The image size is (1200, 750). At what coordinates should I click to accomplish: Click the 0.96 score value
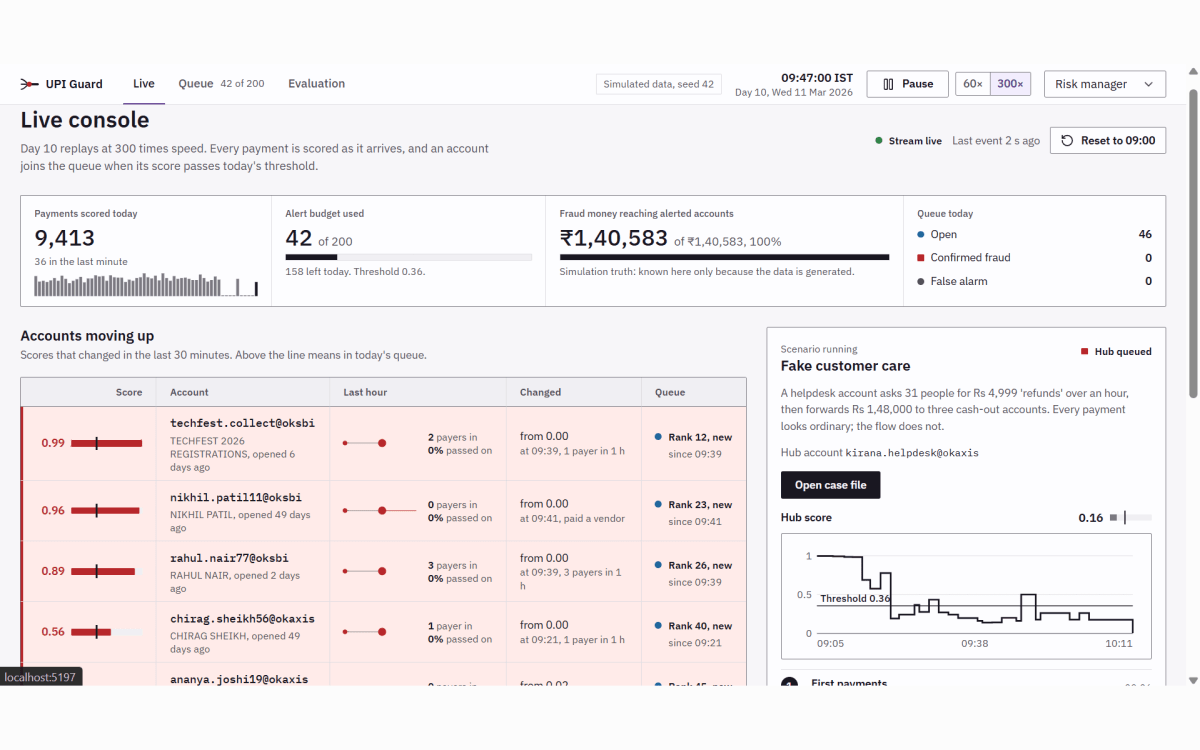tap(53, 511)
